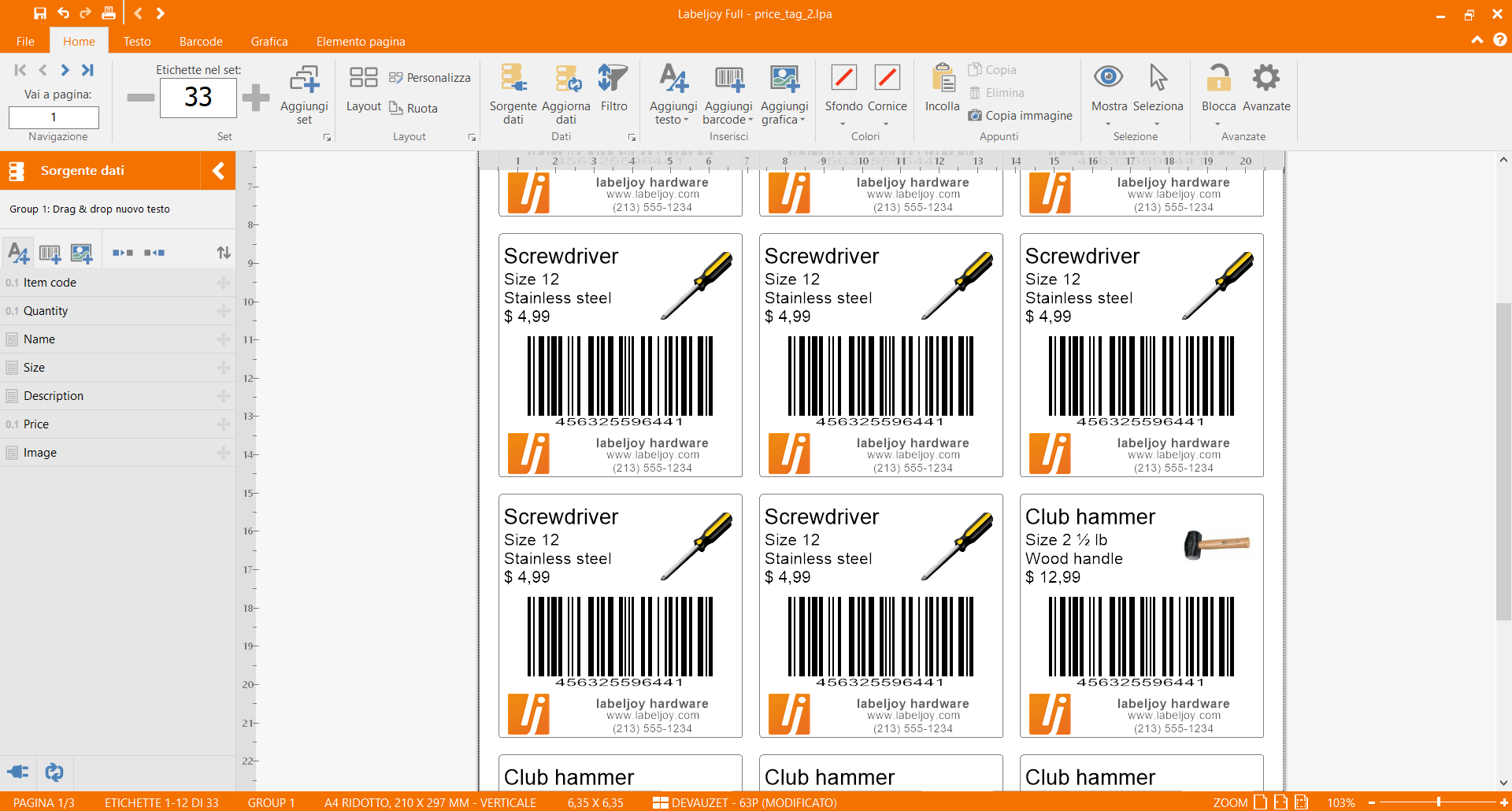Click next page arrow in Navigazione
Screen dimensions: 1512x811
65,70
